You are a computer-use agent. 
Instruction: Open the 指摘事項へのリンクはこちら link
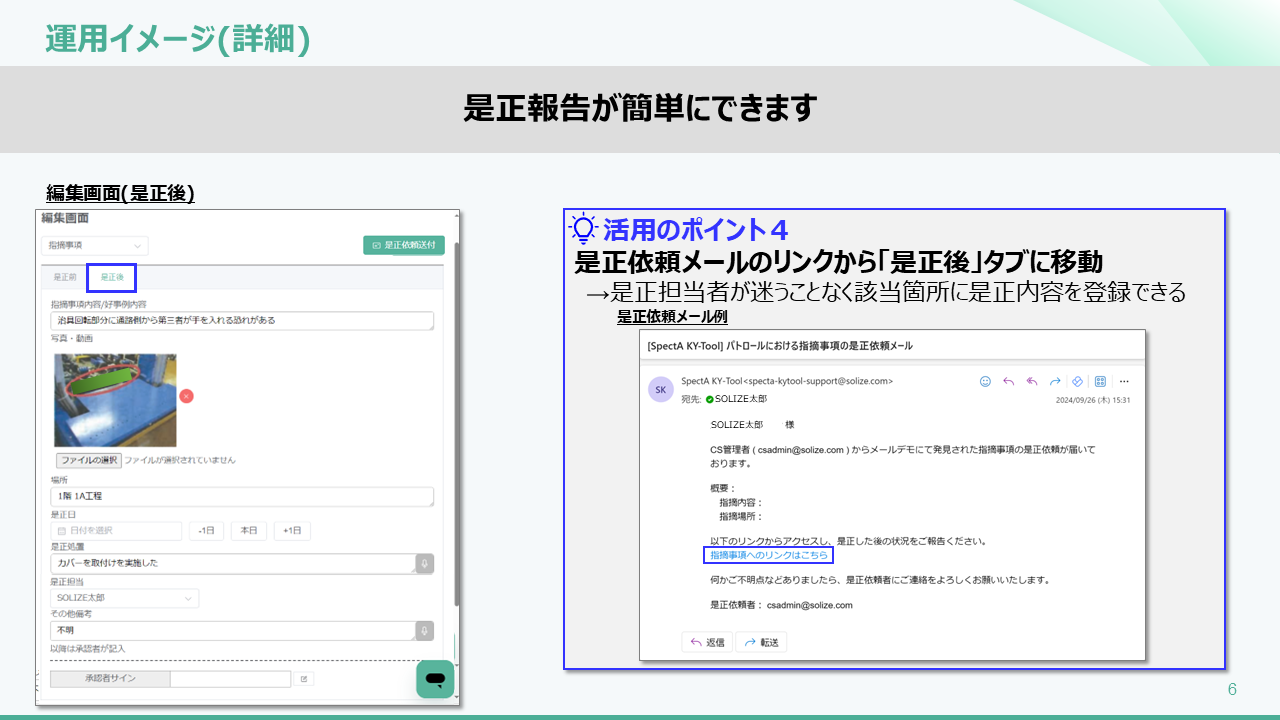coord(768,555)
